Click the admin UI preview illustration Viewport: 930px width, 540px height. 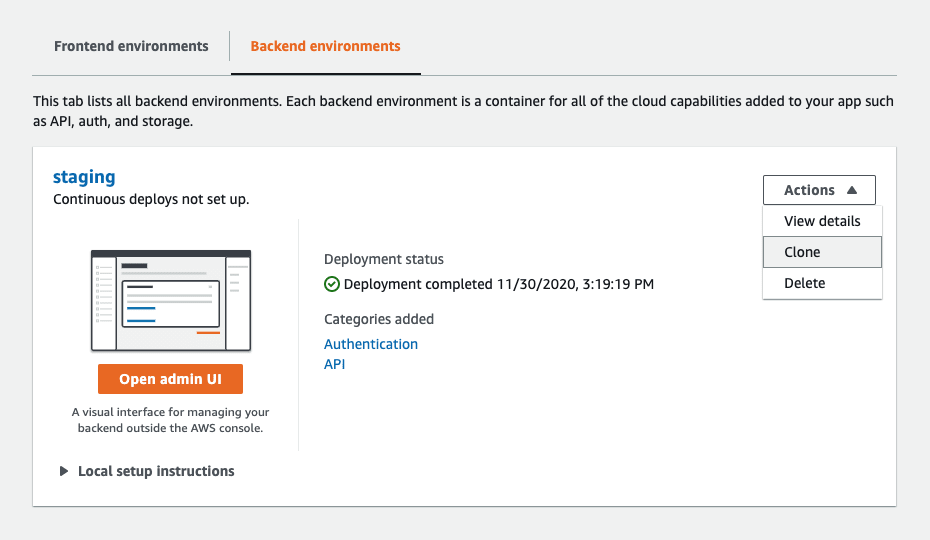[171, 301]
